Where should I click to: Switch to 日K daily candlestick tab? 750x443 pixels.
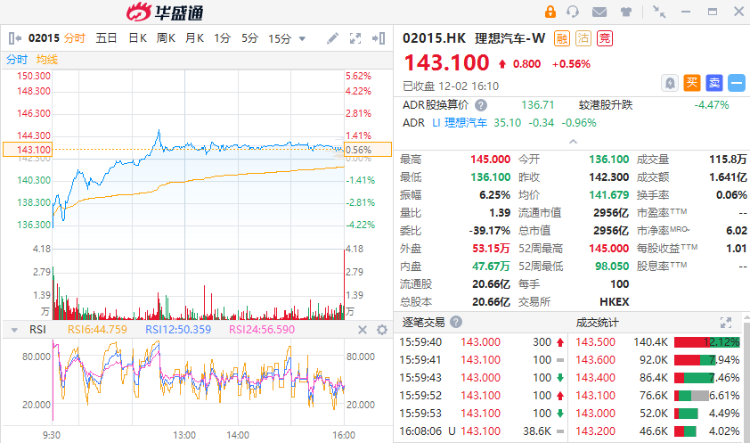click(x=138, y=38)
